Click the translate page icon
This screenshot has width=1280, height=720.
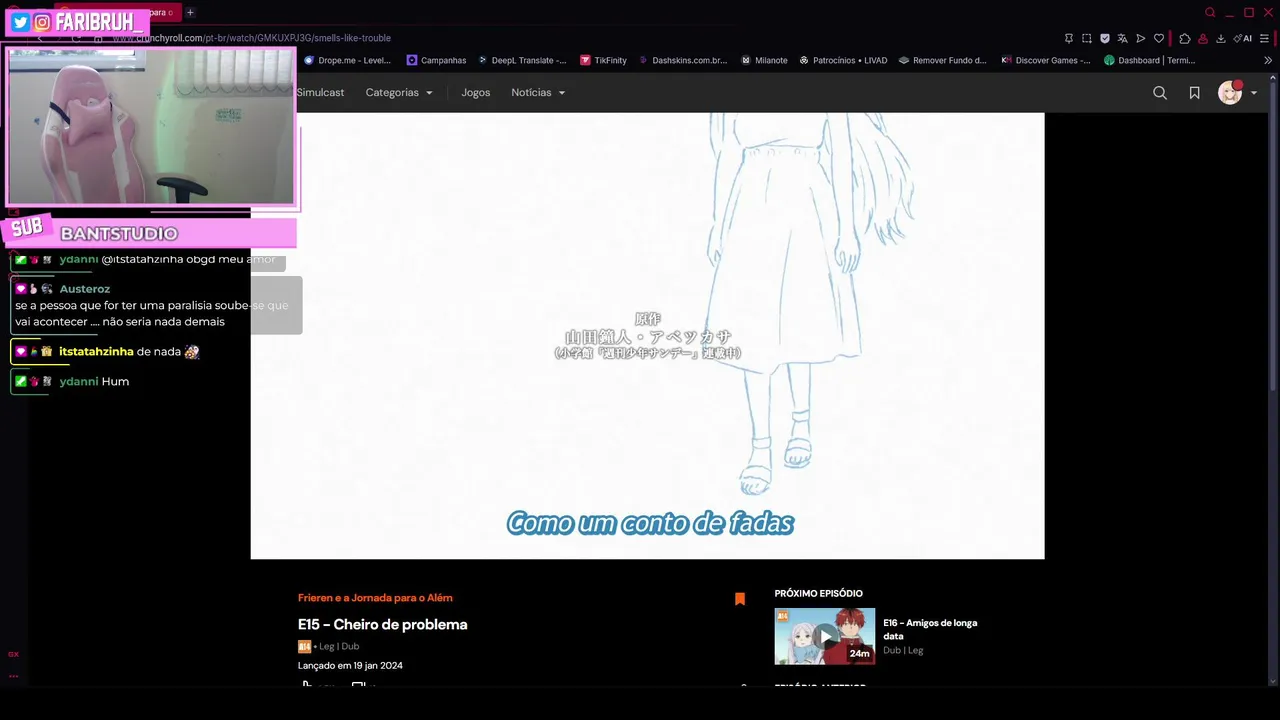tap(1123, 38)
